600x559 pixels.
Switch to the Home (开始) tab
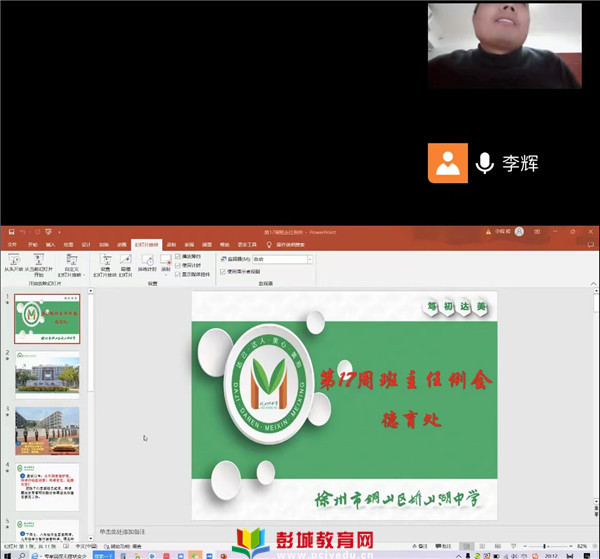coord(33,244)
